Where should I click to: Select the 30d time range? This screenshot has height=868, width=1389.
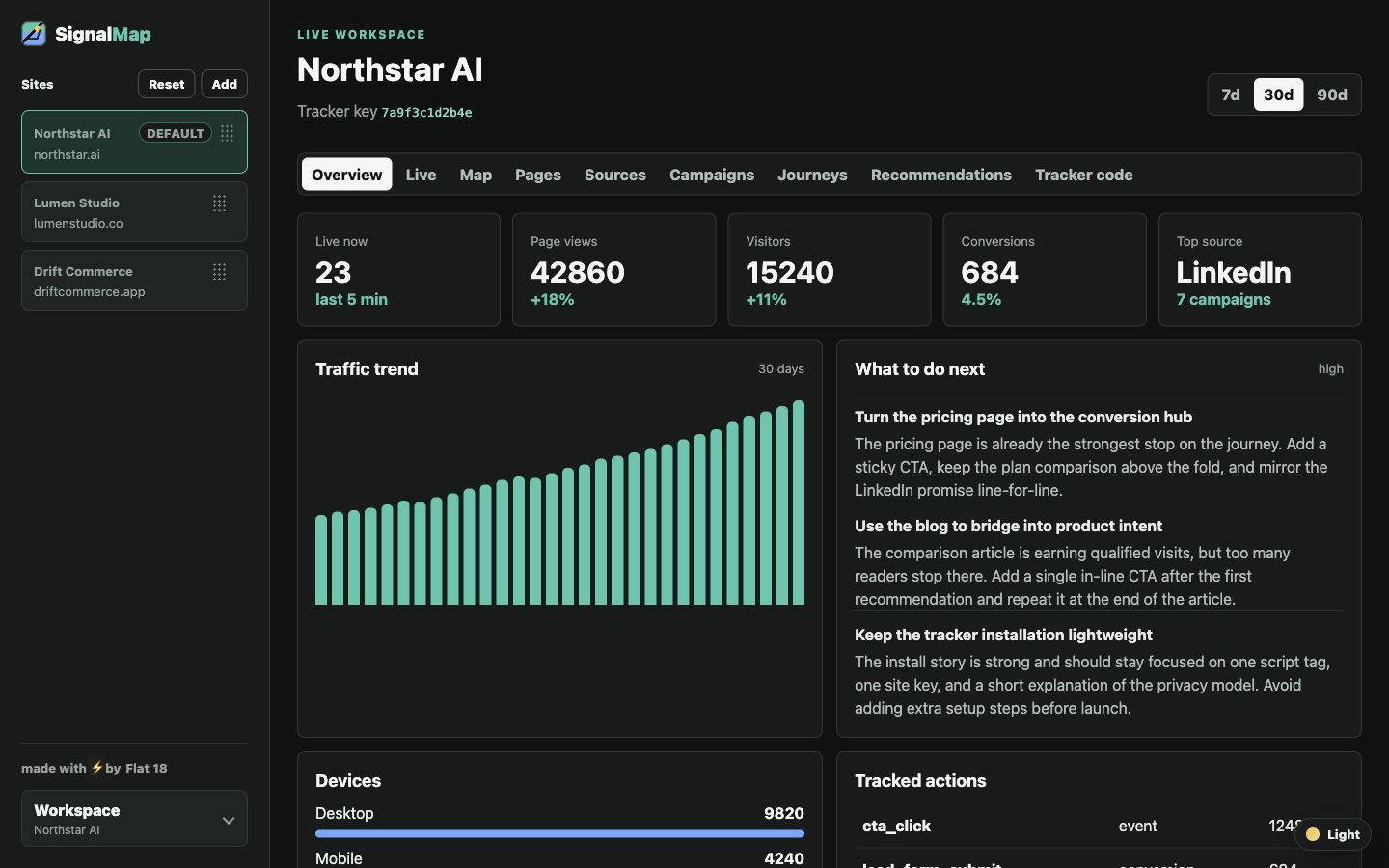(1278, 95)
